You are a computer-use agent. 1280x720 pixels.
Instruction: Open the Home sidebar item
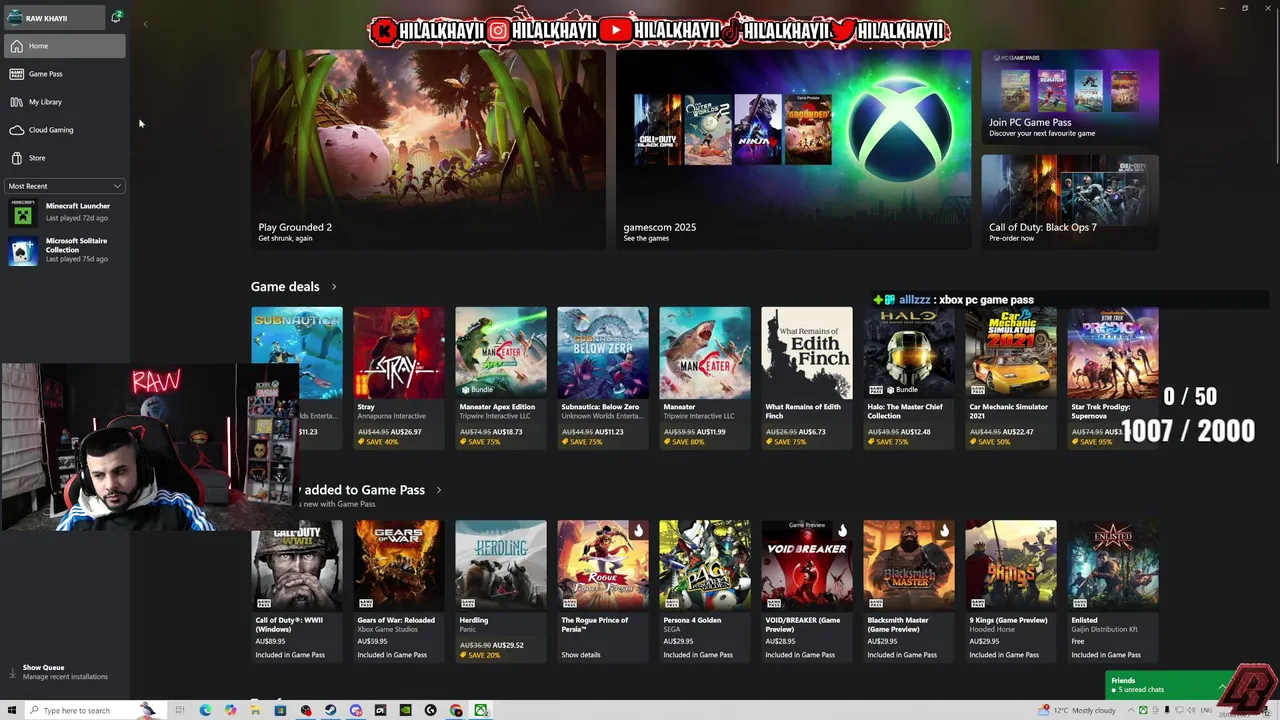64,46
